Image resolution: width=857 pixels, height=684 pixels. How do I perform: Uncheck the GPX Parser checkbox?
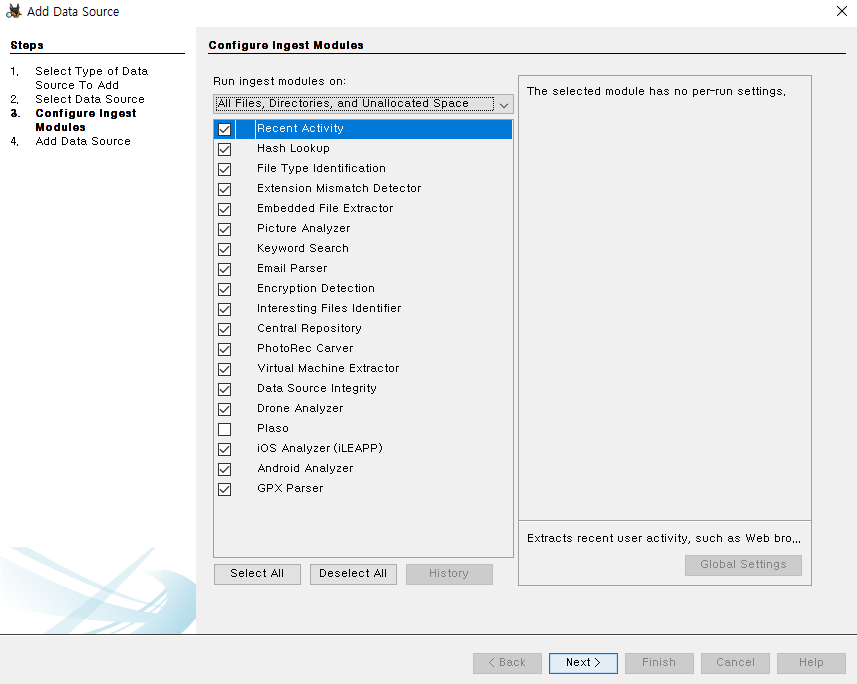coord(225,489)
